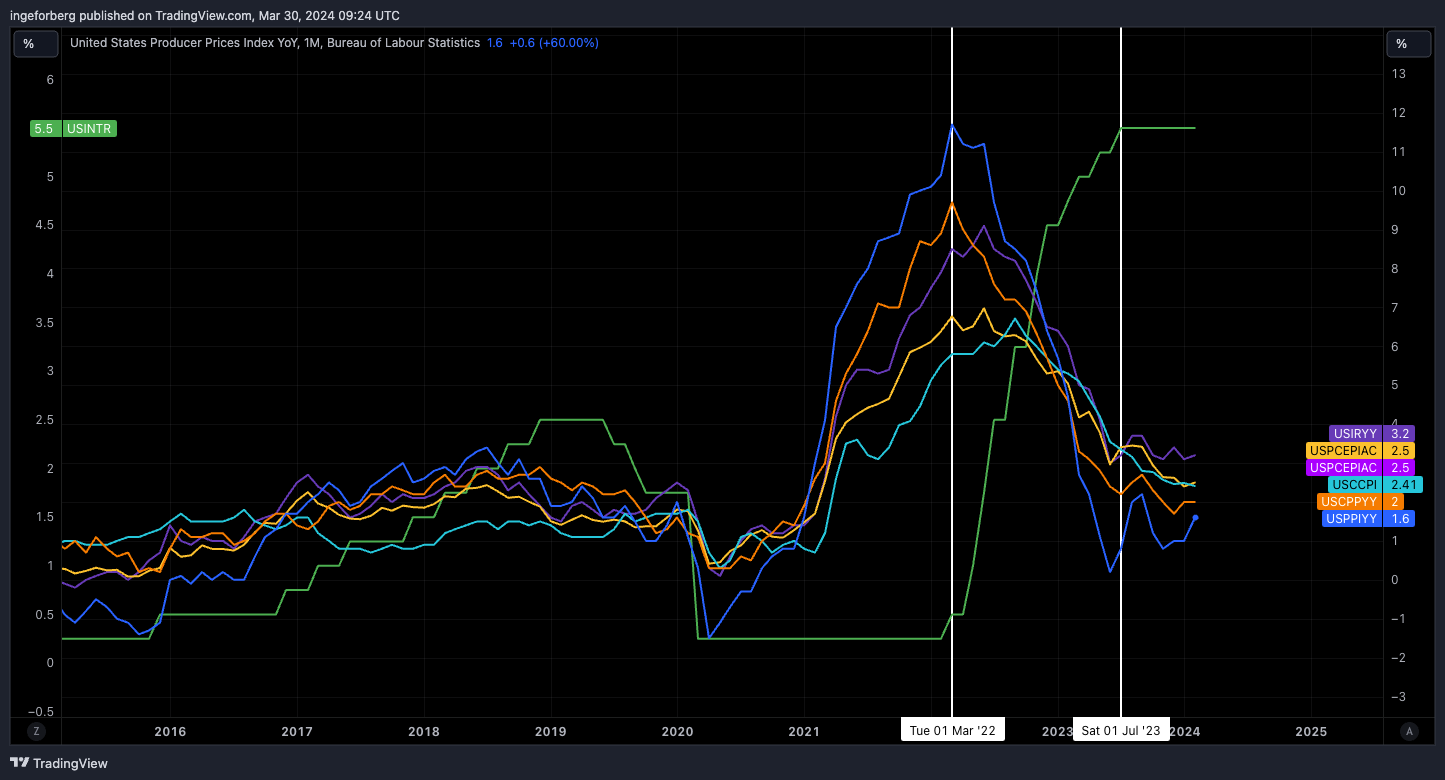Image resolution: width=1445 pixels, height=780 pixels.
Task: Select the USIRYY 3.2 price label
Action: click(1371, 434)
